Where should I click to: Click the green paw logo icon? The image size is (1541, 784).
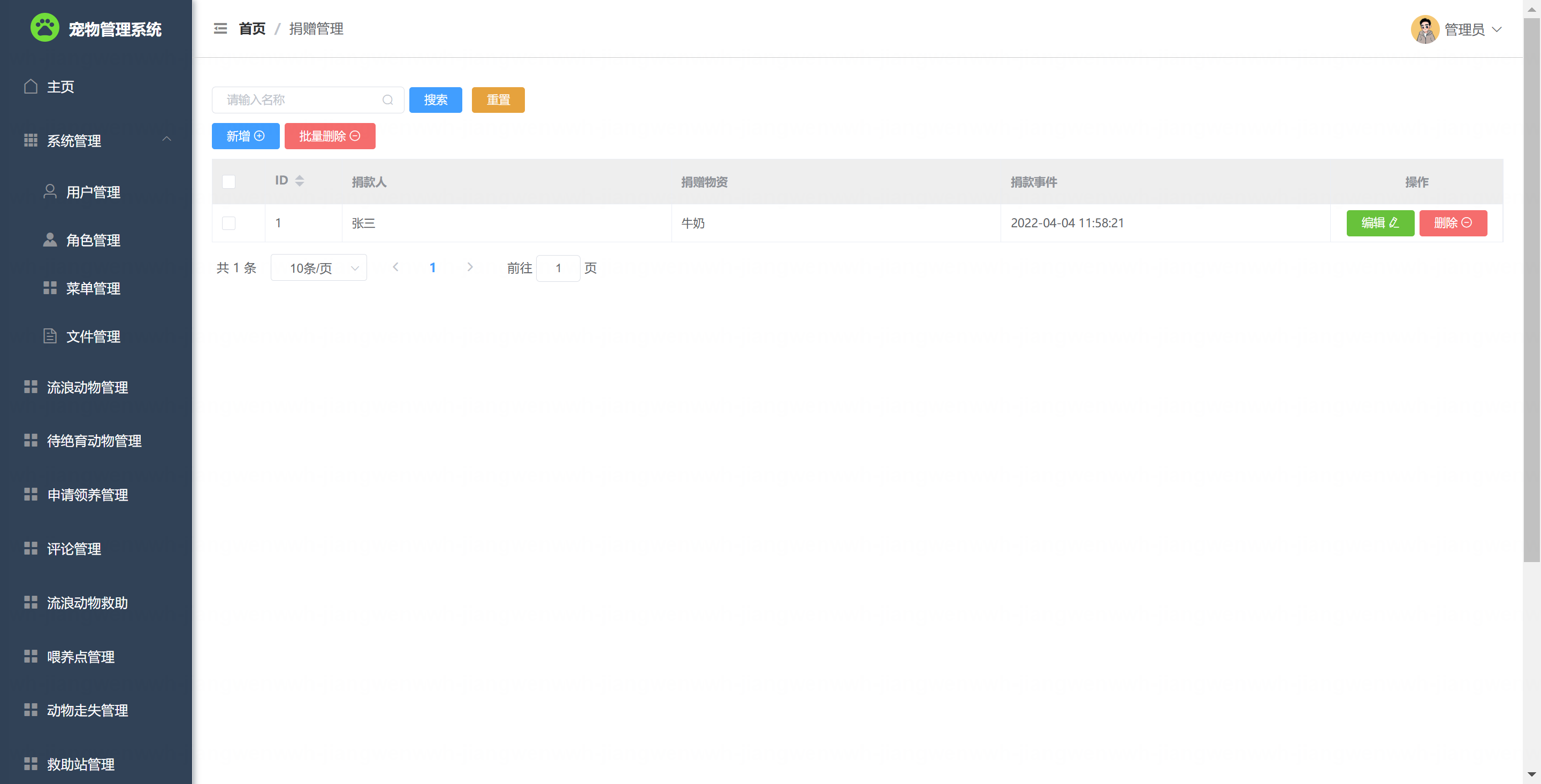[x=45, y=27]
